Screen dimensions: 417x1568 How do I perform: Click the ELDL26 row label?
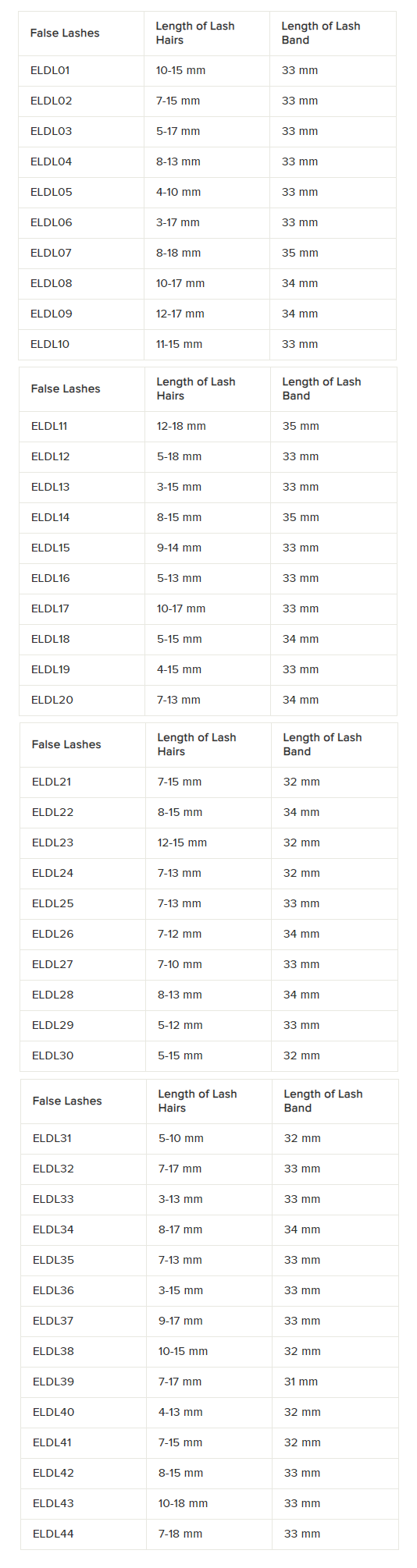pos(53,934)
